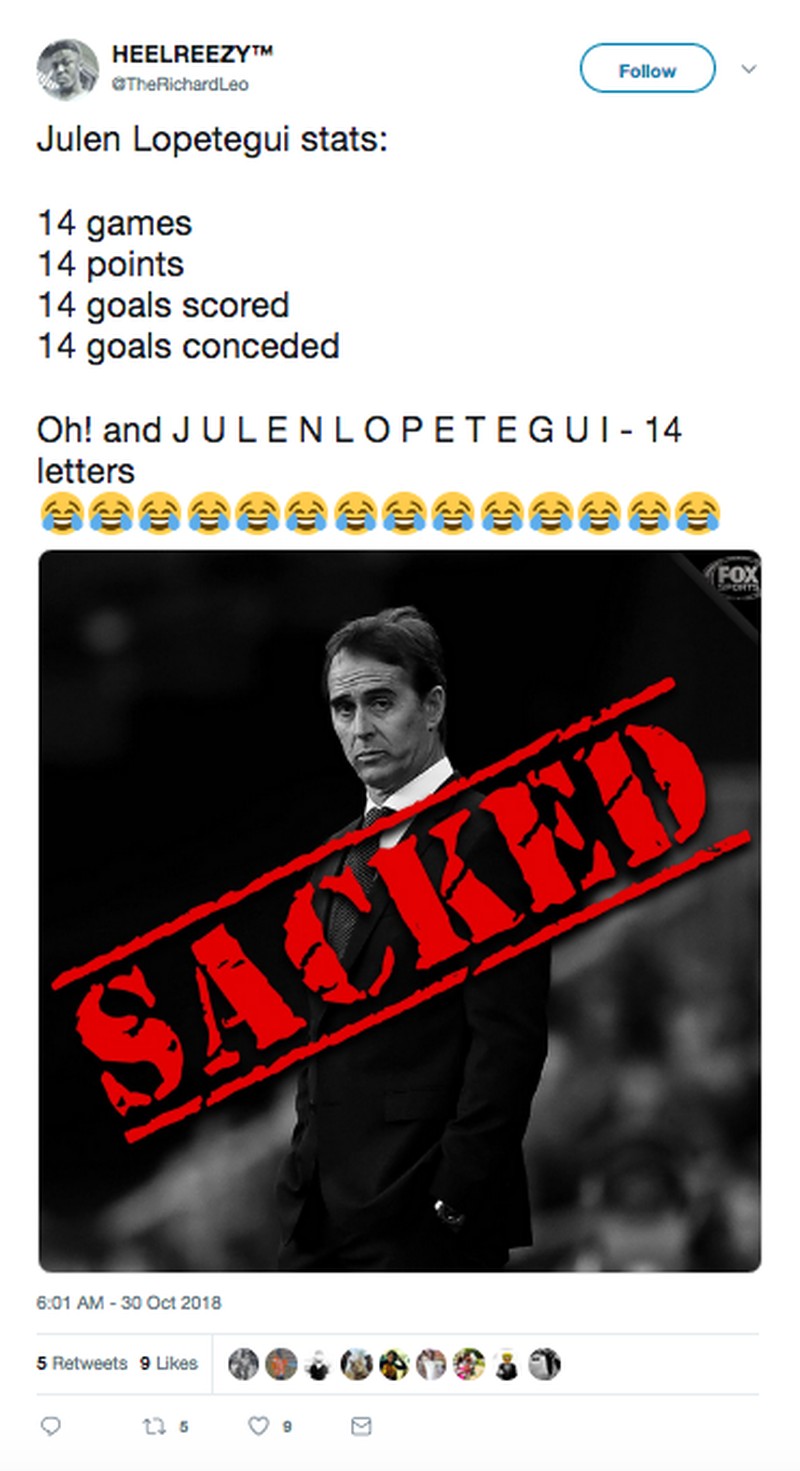The height and width of the screenshot is (1471, 800).
Task: Open HEELREEZY™ display name link
Action: [x=192, y=54]
